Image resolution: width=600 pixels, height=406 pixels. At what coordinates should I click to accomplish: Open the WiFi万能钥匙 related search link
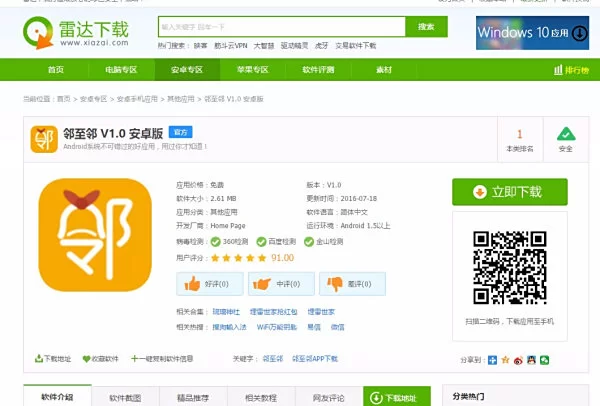tap(277, 327)
